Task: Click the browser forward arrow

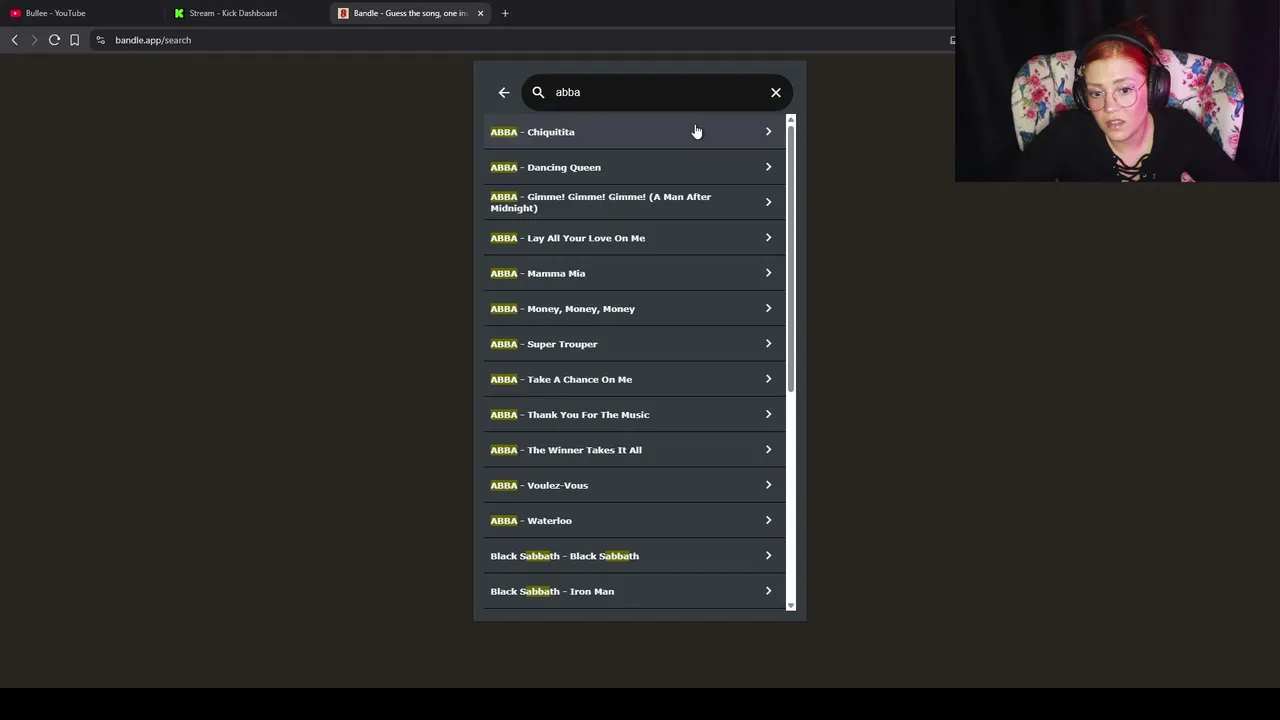Action: tap(34, 40)
